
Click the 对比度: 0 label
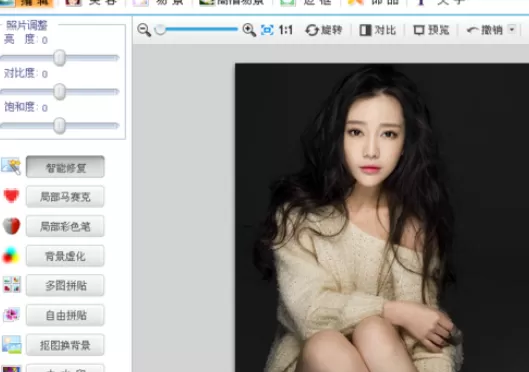click(x=26, y=73)
